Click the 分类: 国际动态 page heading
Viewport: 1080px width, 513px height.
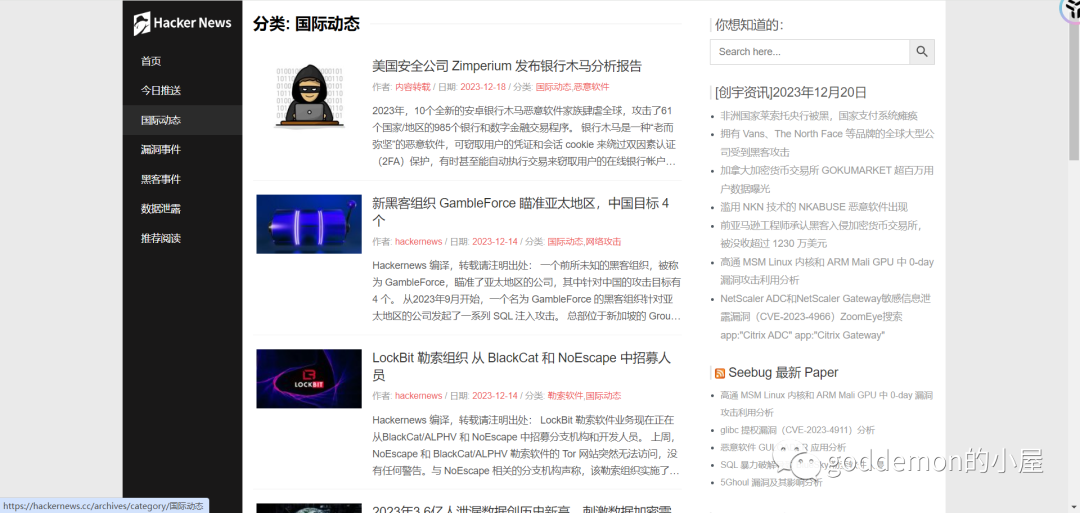click(307, 24)
